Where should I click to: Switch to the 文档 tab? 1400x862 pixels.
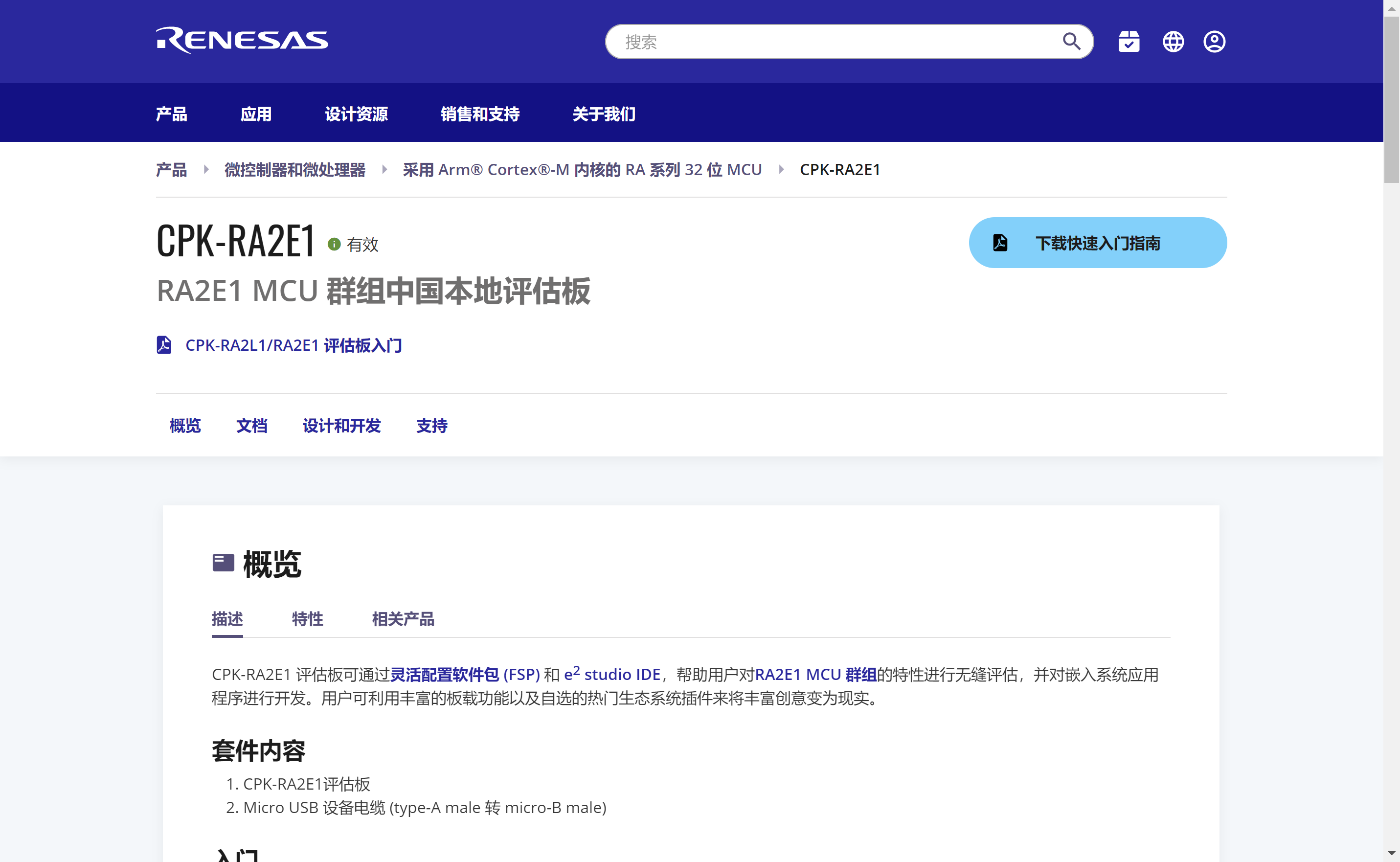[x=251, y=426]
